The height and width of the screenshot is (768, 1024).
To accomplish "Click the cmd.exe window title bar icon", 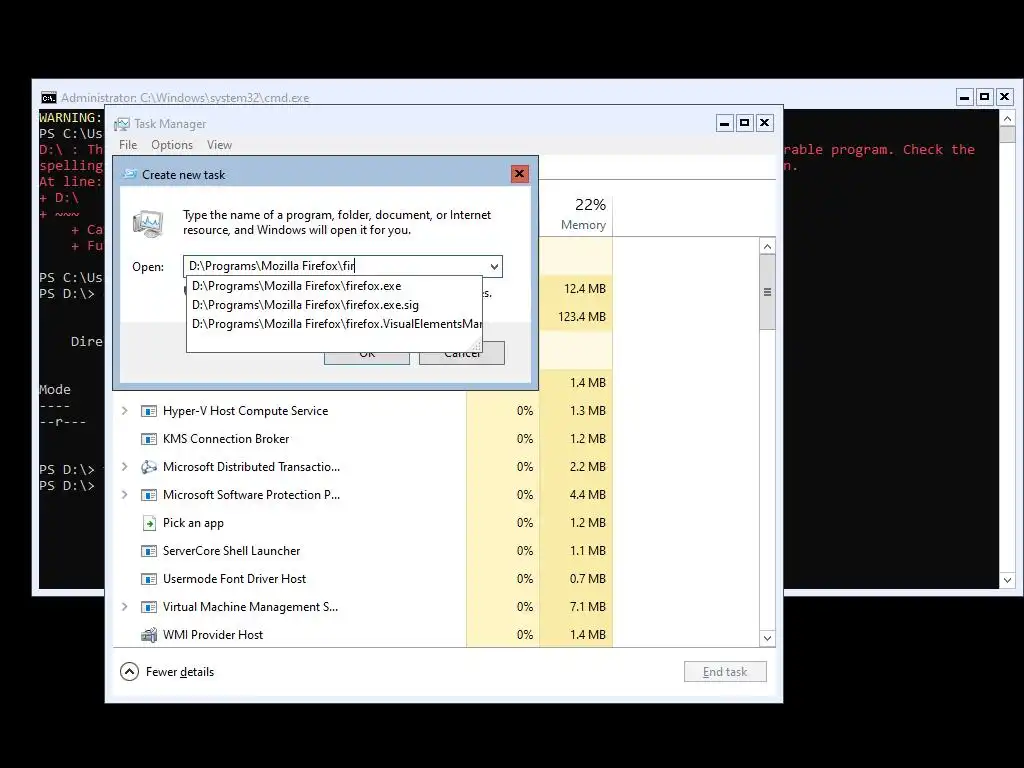I will (48, 98).
